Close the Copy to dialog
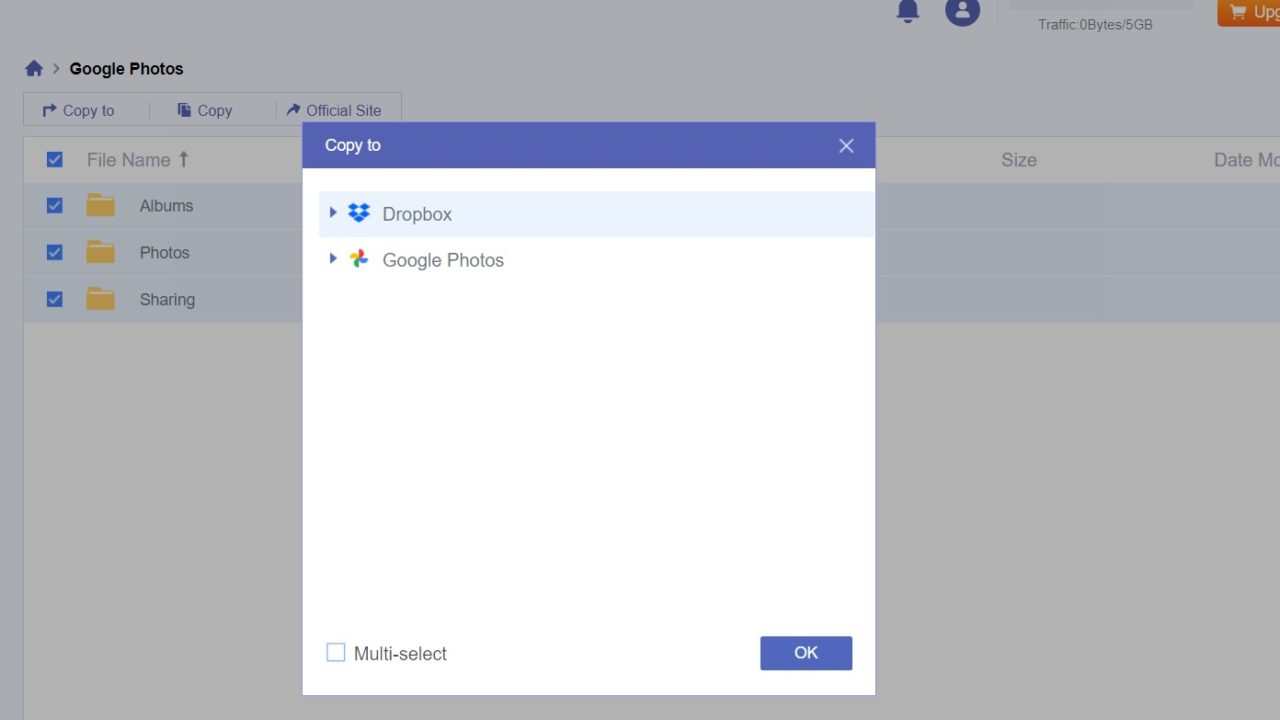 846,146
